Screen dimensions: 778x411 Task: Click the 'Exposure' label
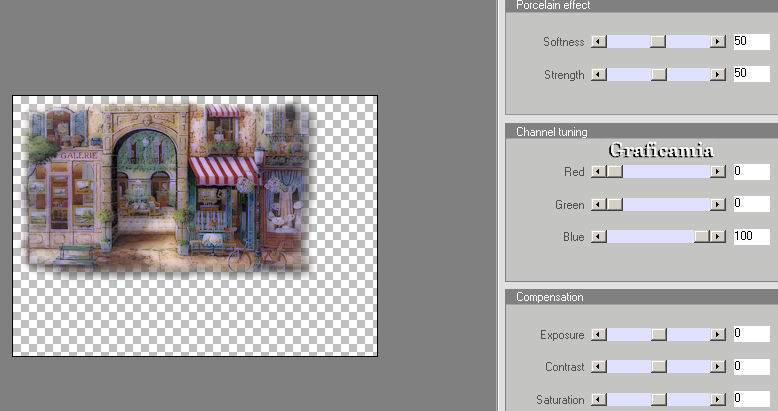[562, 335]
